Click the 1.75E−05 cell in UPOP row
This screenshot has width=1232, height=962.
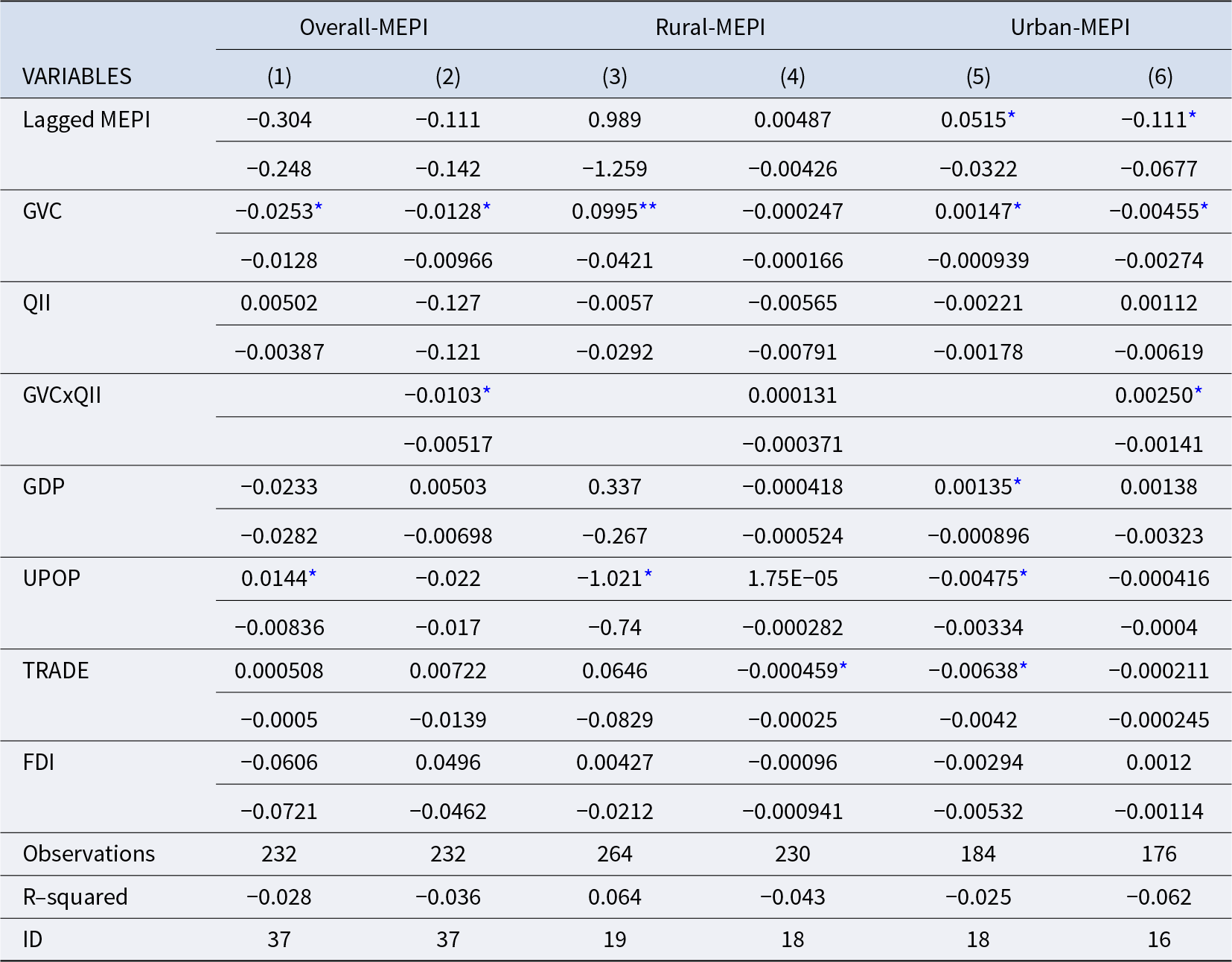point(792,579)
